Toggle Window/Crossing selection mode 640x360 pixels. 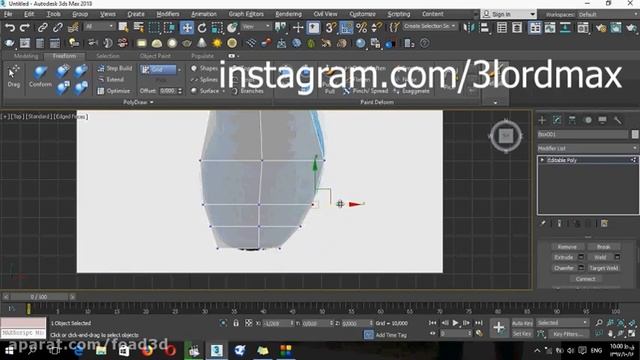point(169,28)
